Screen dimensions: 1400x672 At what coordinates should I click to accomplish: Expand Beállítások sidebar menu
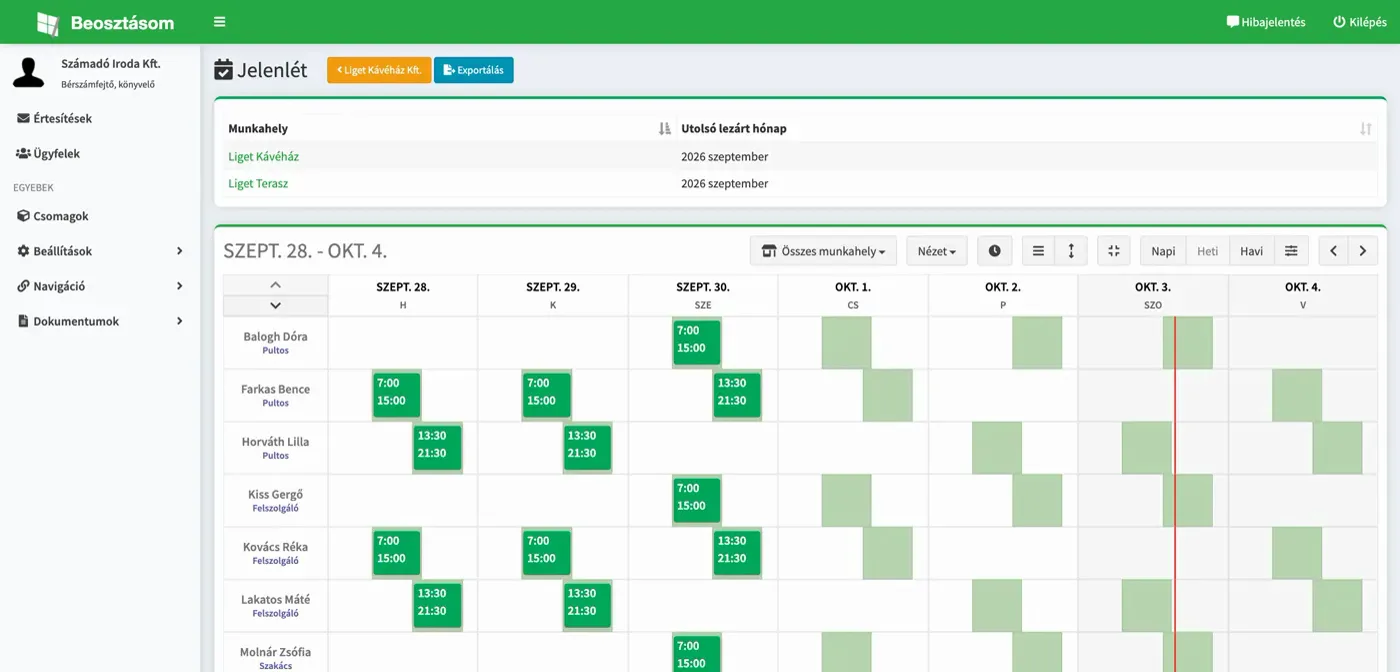pos(100,251)
